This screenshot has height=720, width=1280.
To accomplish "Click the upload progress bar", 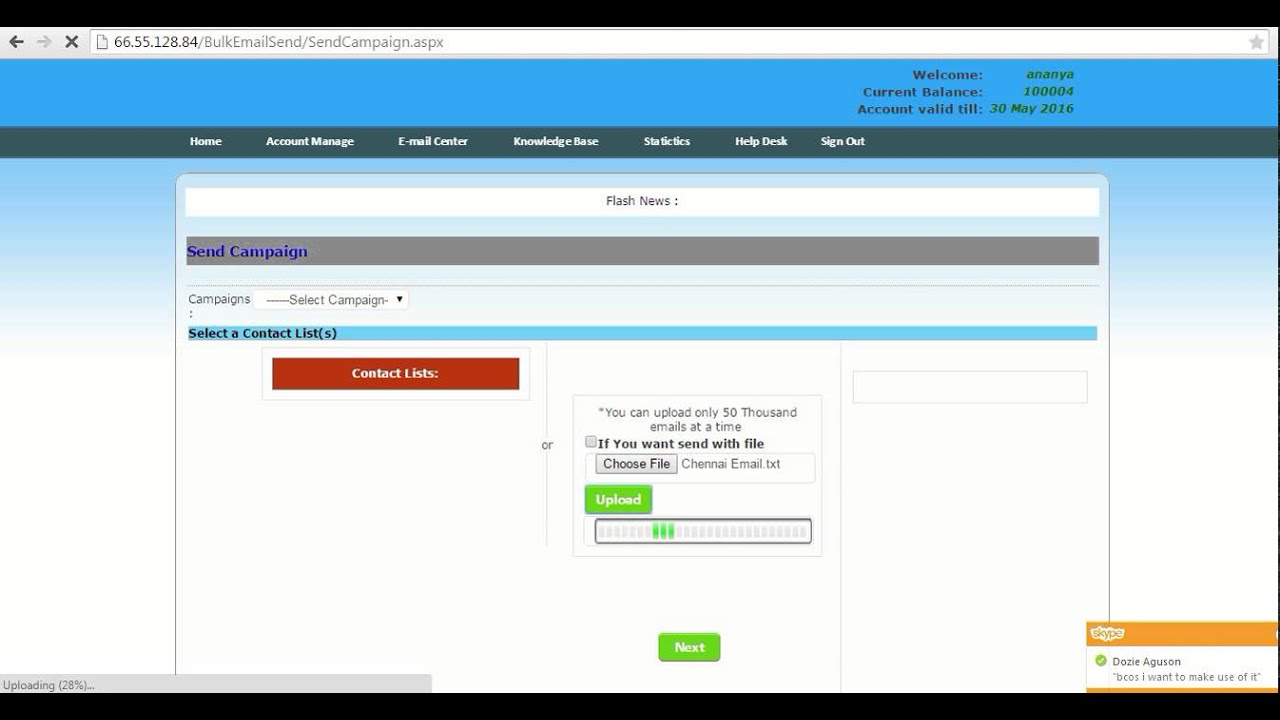I will [x=703, y=531].
